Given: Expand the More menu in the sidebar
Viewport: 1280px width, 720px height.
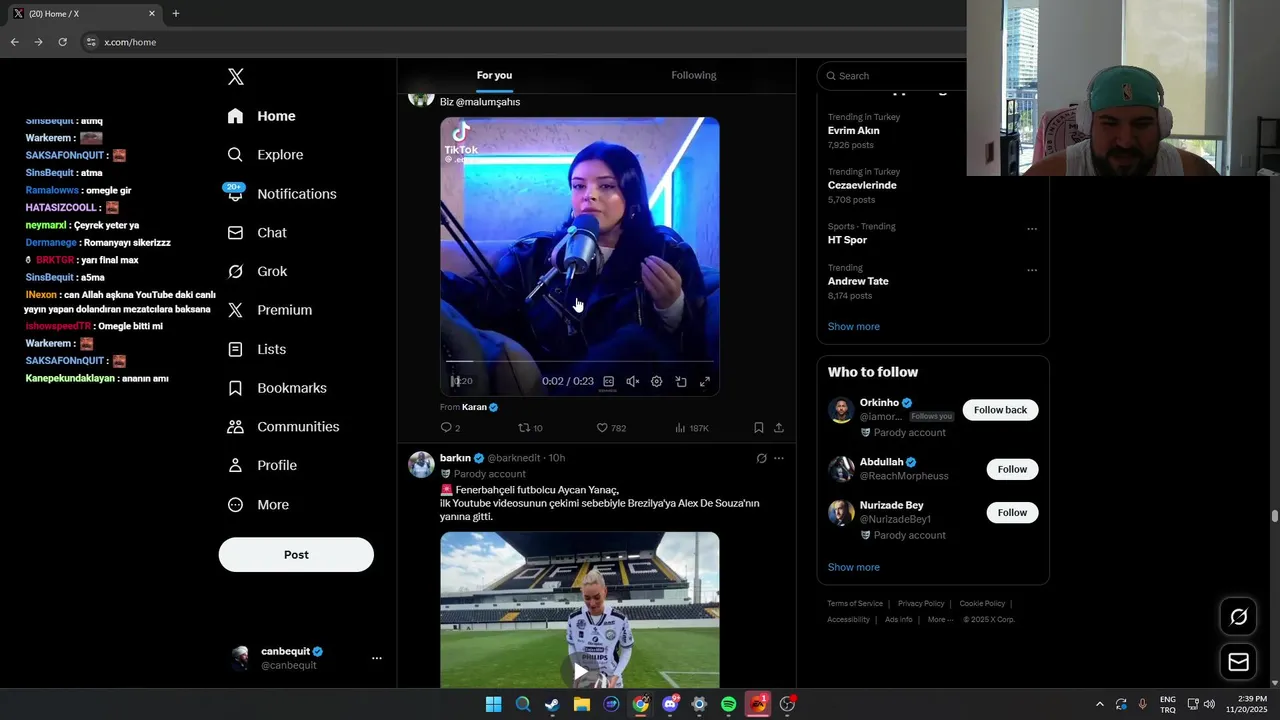Looking at the screenshot, I should click(x=258, y=505).
